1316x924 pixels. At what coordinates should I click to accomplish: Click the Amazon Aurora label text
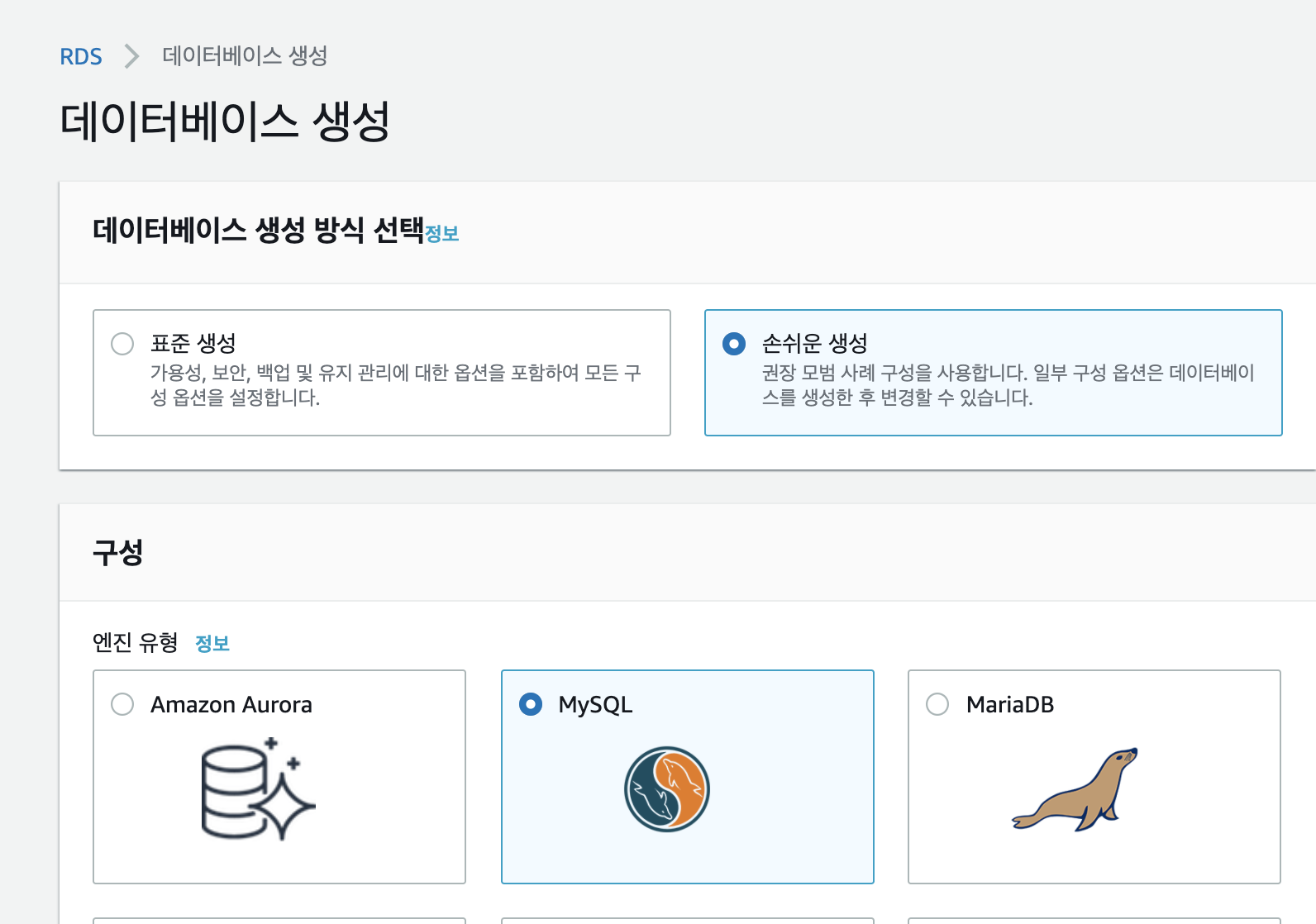(231, 704)
